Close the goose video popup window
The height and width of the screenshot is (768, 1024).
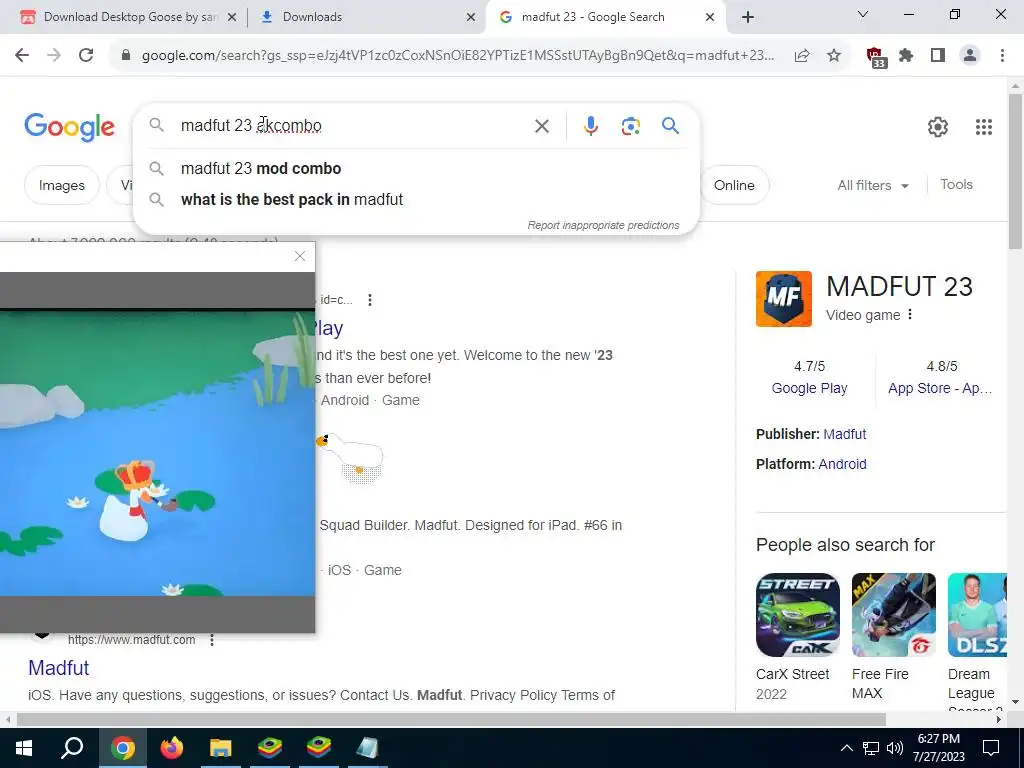tap(300, 256)
